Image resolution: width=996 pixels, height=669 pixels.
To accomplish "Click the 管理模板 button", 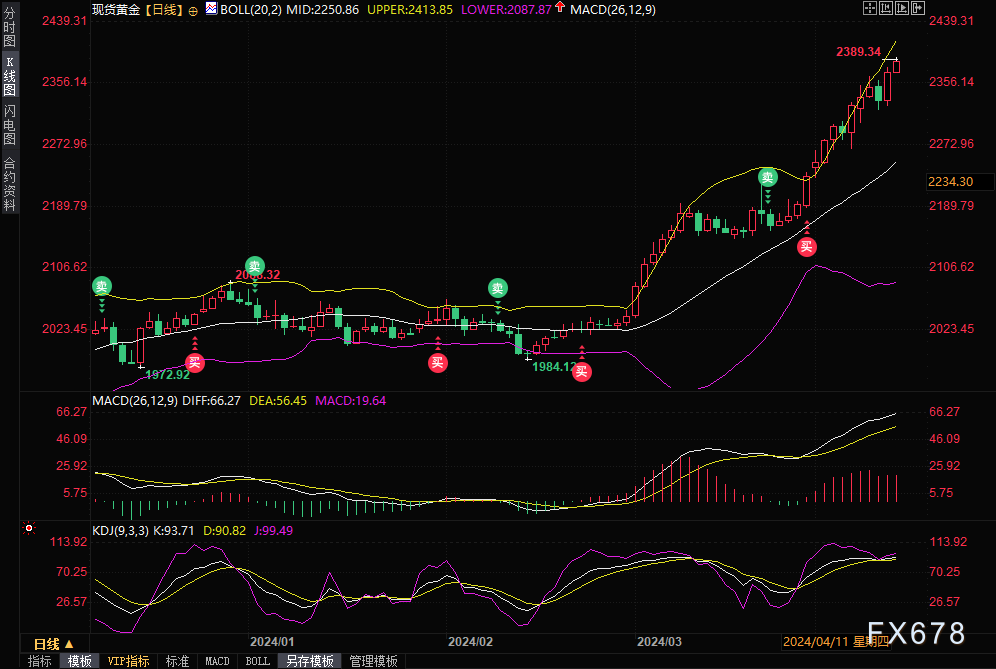I will [x=373, y=661].
